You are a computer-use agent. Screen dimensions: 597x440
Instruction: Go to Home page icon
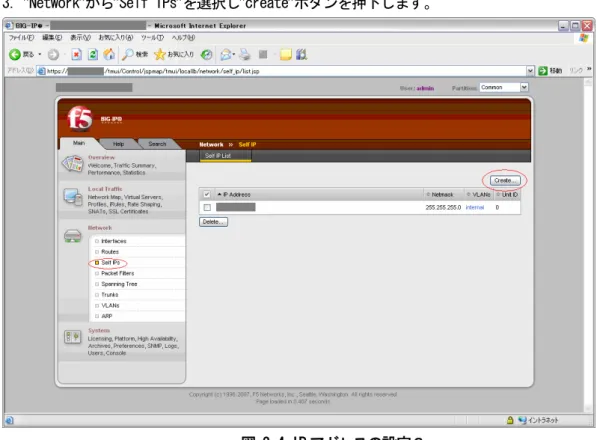point(109,55)
